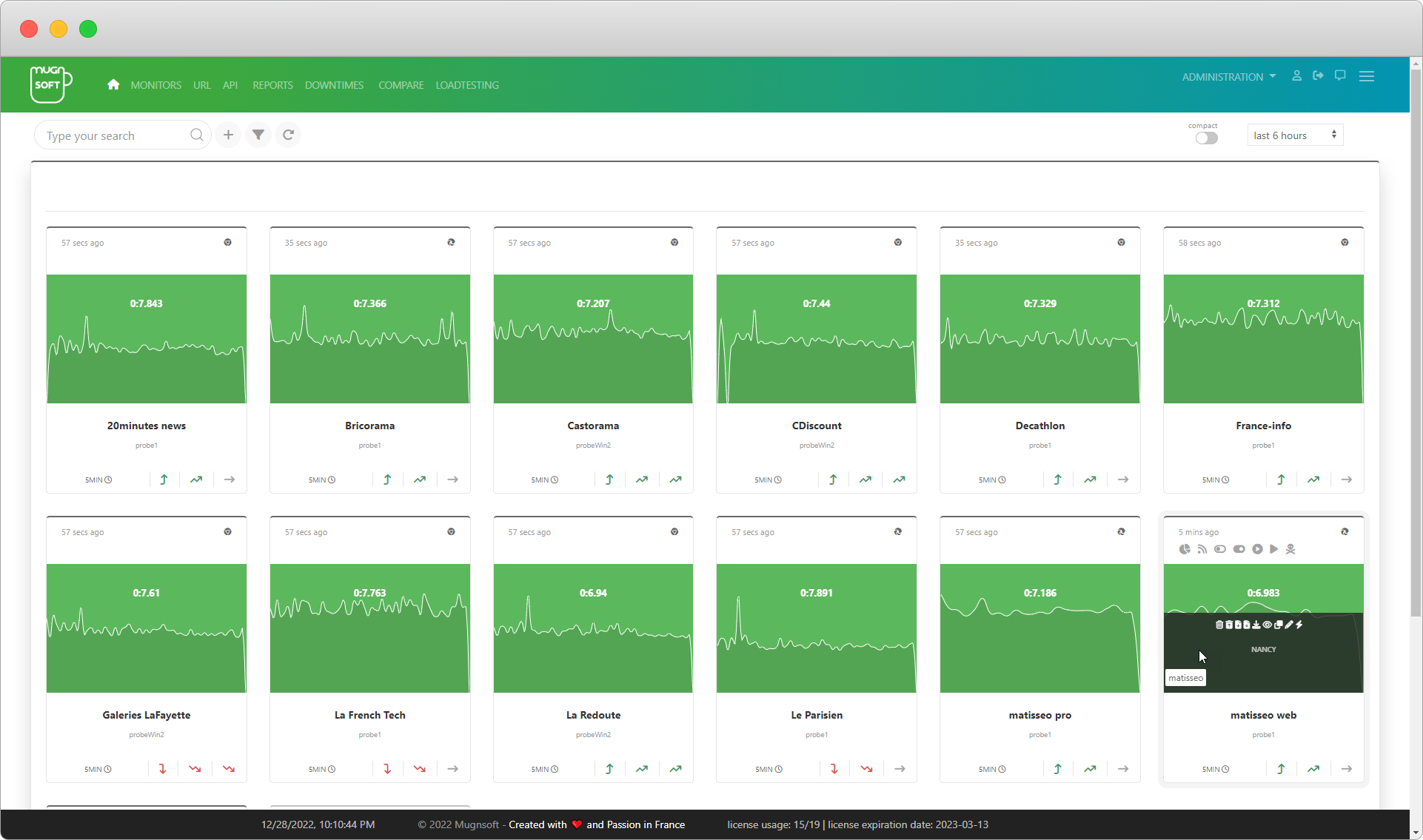This screenshot has width=1423, height=840.
Task: Click the eye icon in matisseo web overlay
Action: click(1268, 625)
